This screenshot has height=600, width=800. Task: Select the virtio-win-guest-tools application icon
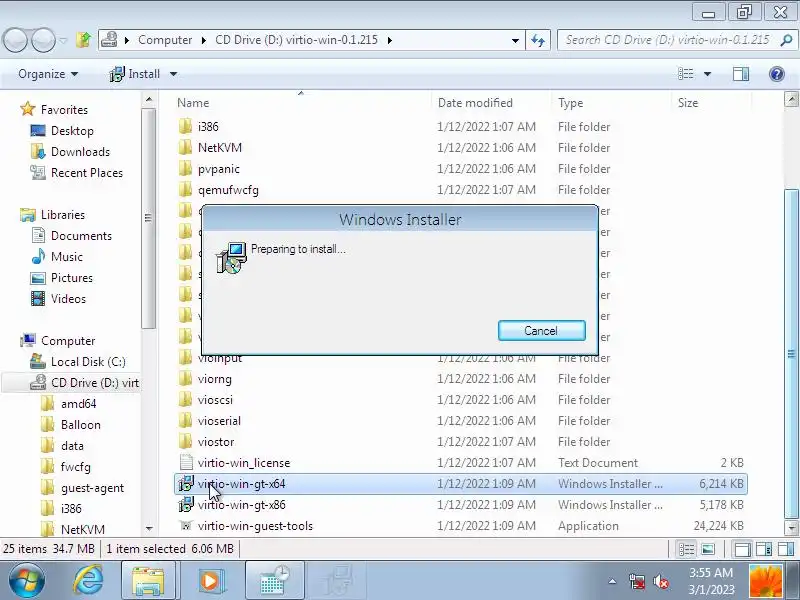(x=186, y=526)
